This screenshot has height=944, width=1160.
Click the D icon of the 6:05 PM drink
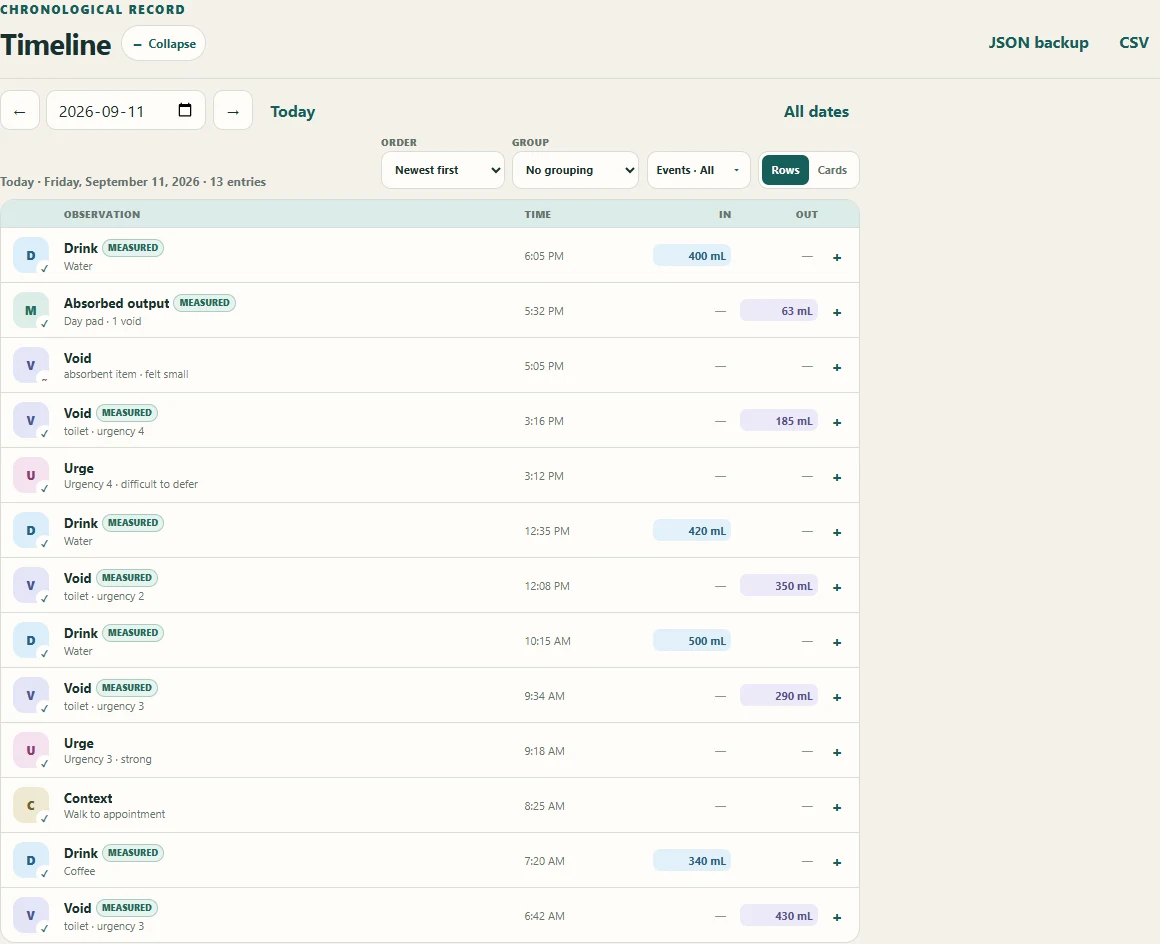pos(31,255)
